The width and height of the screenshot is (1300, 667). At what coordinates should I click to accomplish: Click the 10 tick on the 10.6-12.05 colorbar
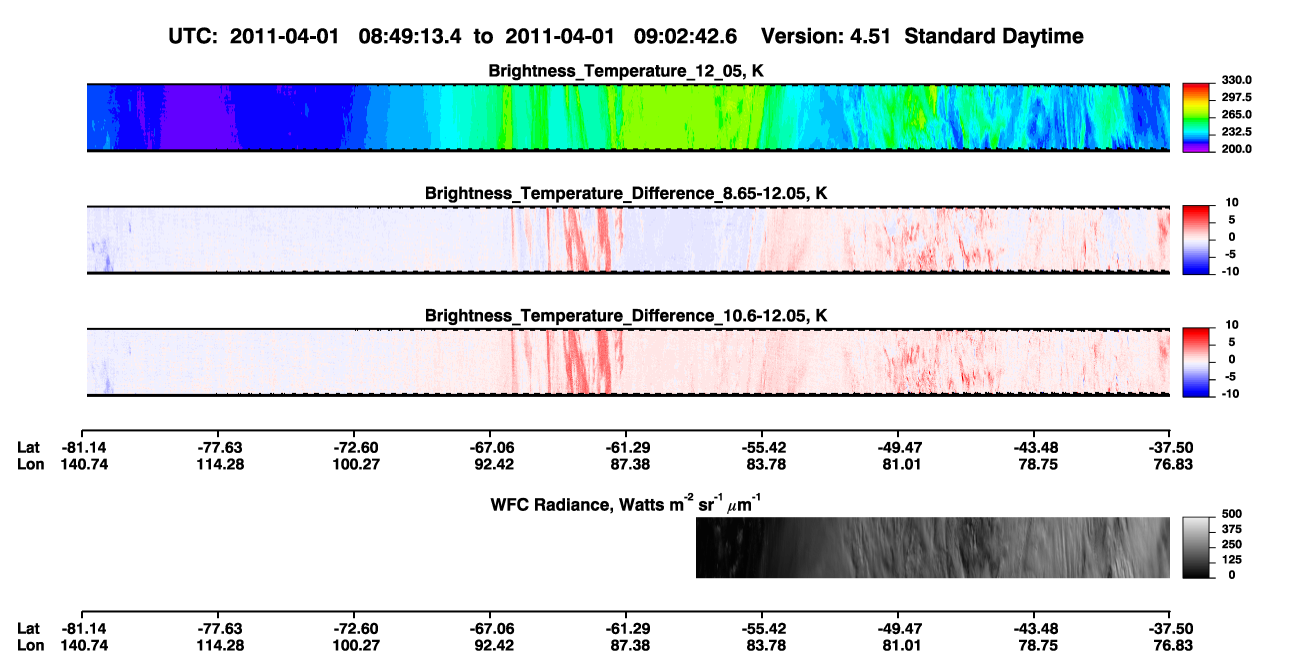[x=1232, y=325]
